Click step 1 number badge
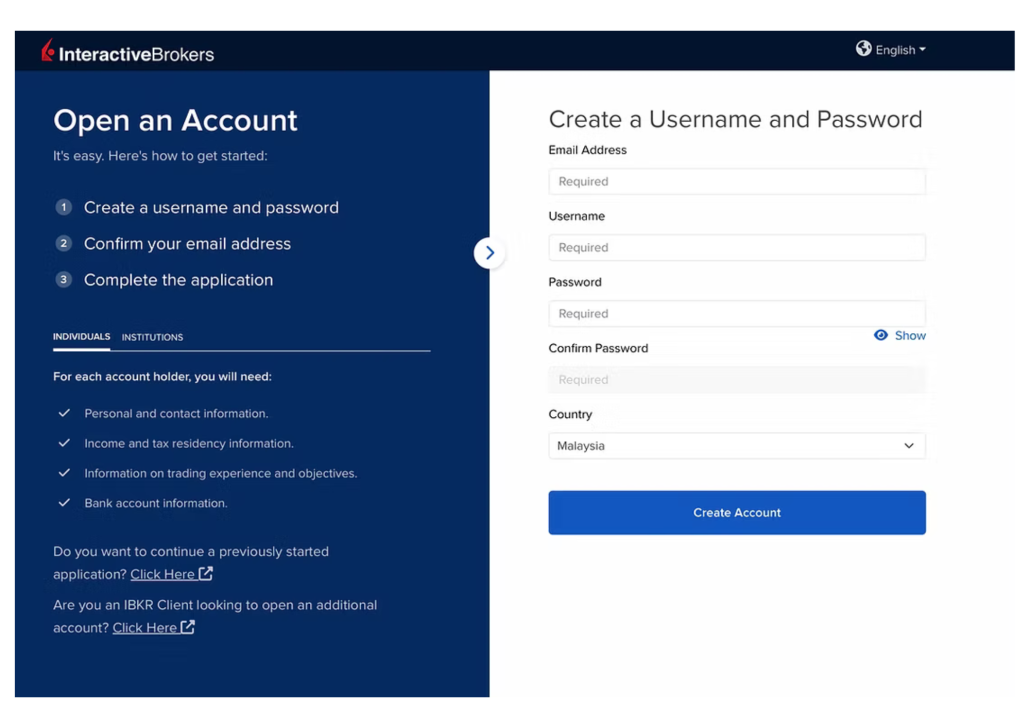Viewport: 1030px width, 728px height. tap(64, 208)
